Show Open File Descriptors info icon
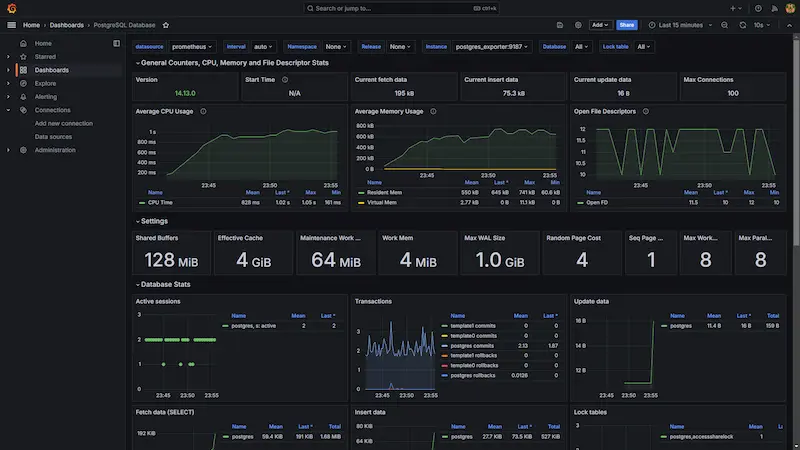800x450 pixels. (x=646, y=111)
